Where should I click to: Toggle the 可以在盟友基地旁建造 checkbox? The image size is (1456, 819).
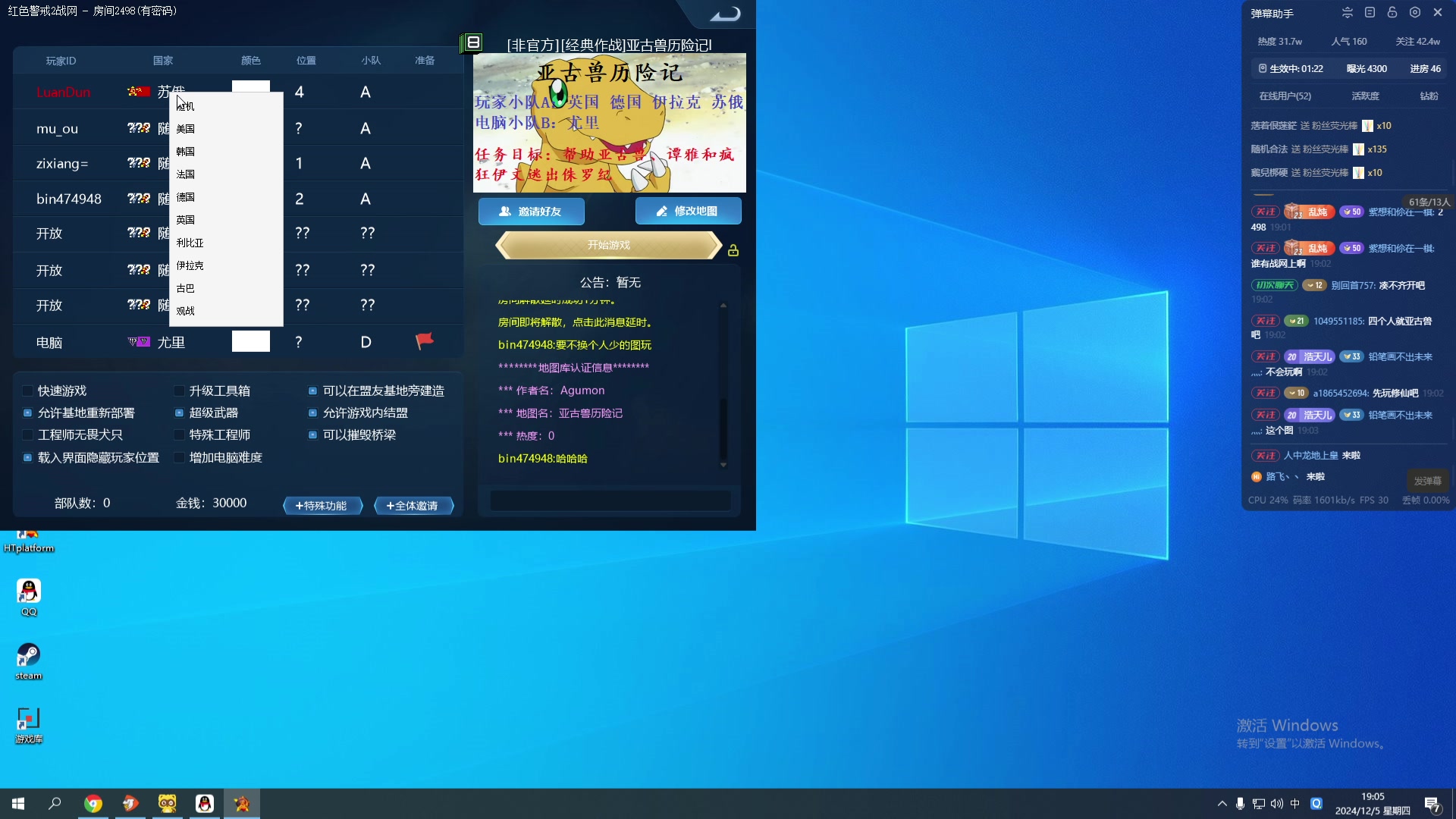tap(312, 391)
